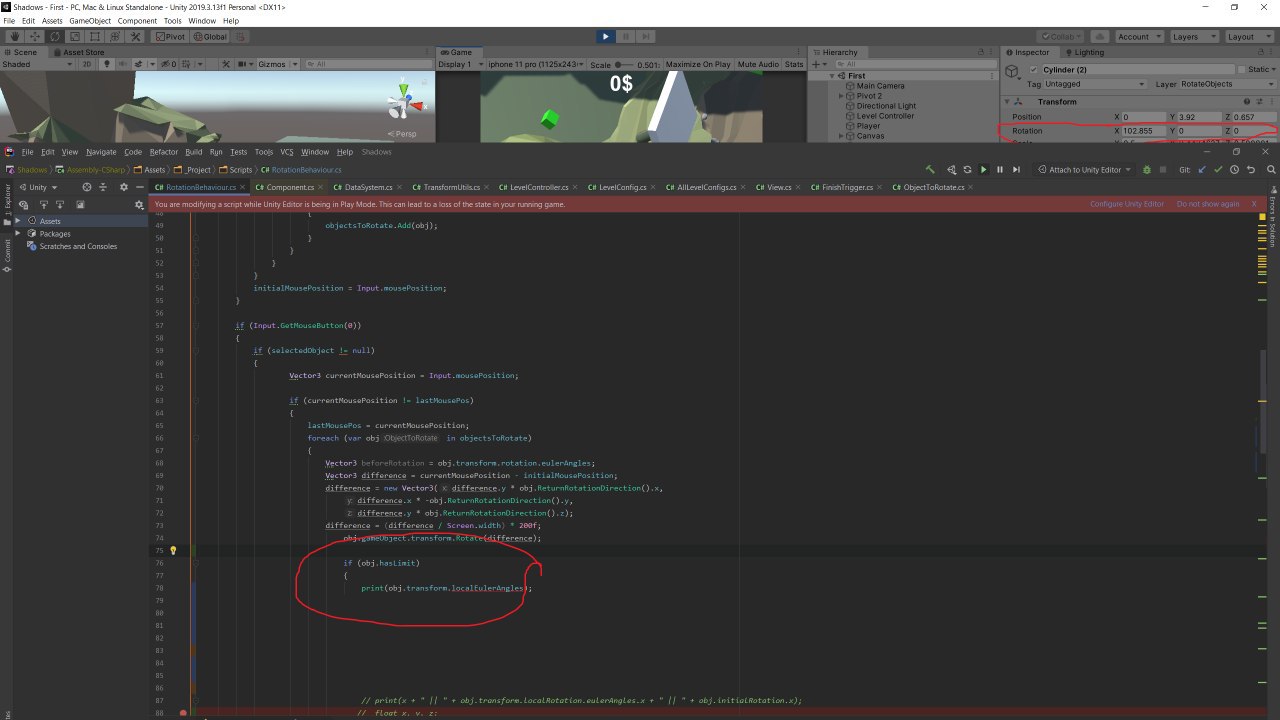Select the Move tool in Unity toolbar
Screen dimensions: 1280x720
pyautogui.click(x=34, y=36)
